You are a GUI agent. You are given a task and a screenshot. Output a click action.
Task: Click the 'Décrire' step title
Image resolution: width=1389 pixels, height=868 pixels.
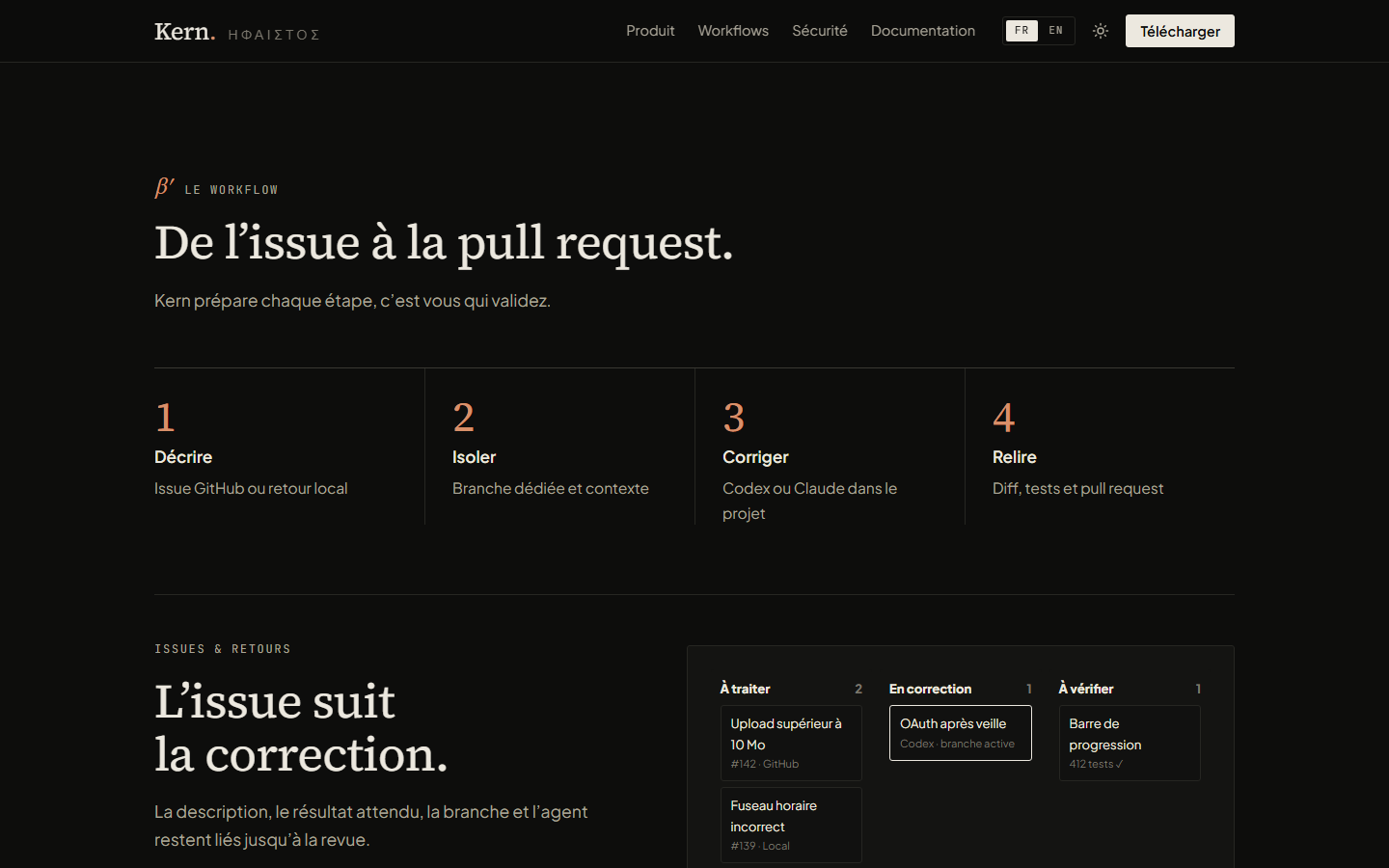click(183, 457)
